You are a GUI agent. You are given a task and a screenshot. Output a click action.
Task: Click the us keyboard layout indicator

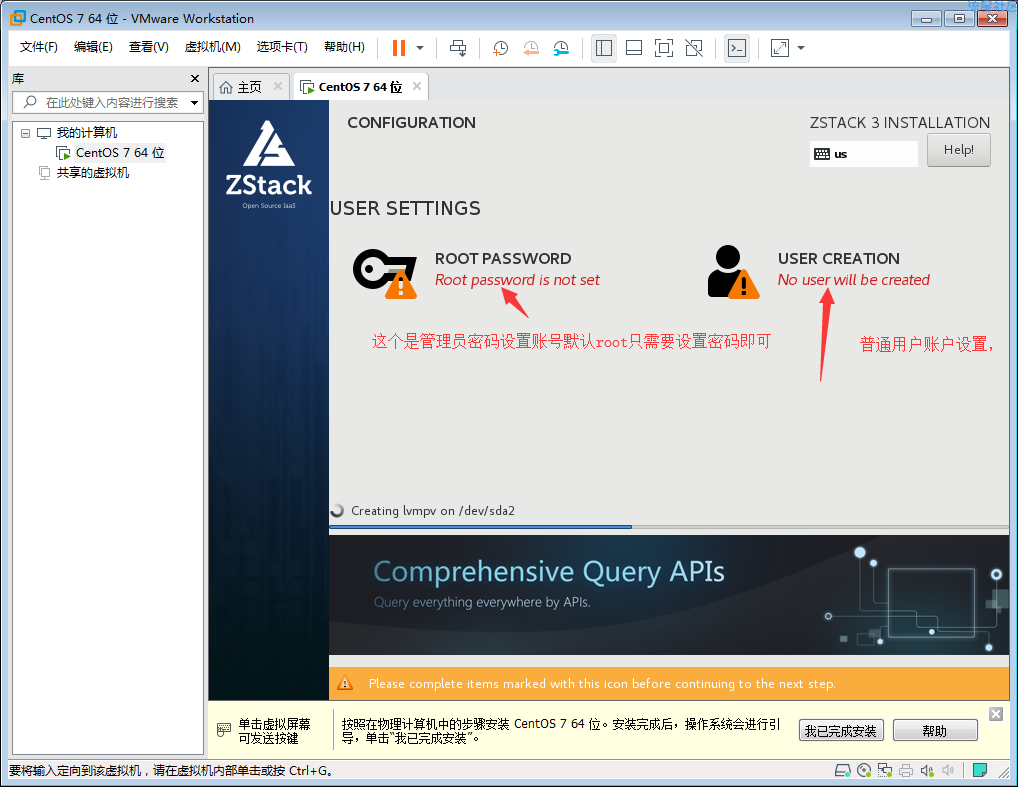pyautogui.click(x=863, y=154)
